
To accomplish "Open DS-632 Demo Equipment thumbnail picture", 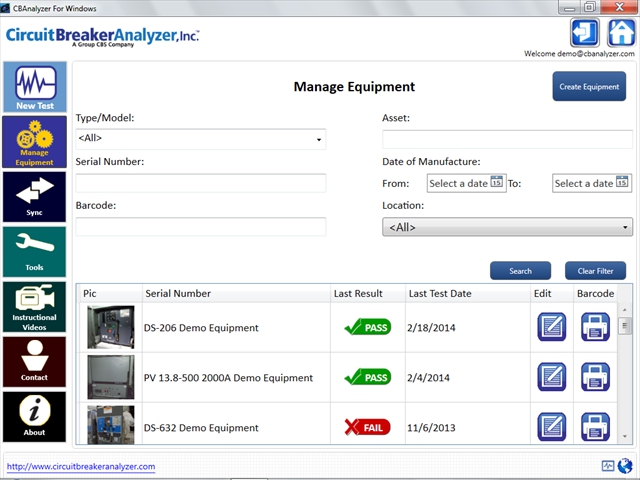I will (111, 424).
